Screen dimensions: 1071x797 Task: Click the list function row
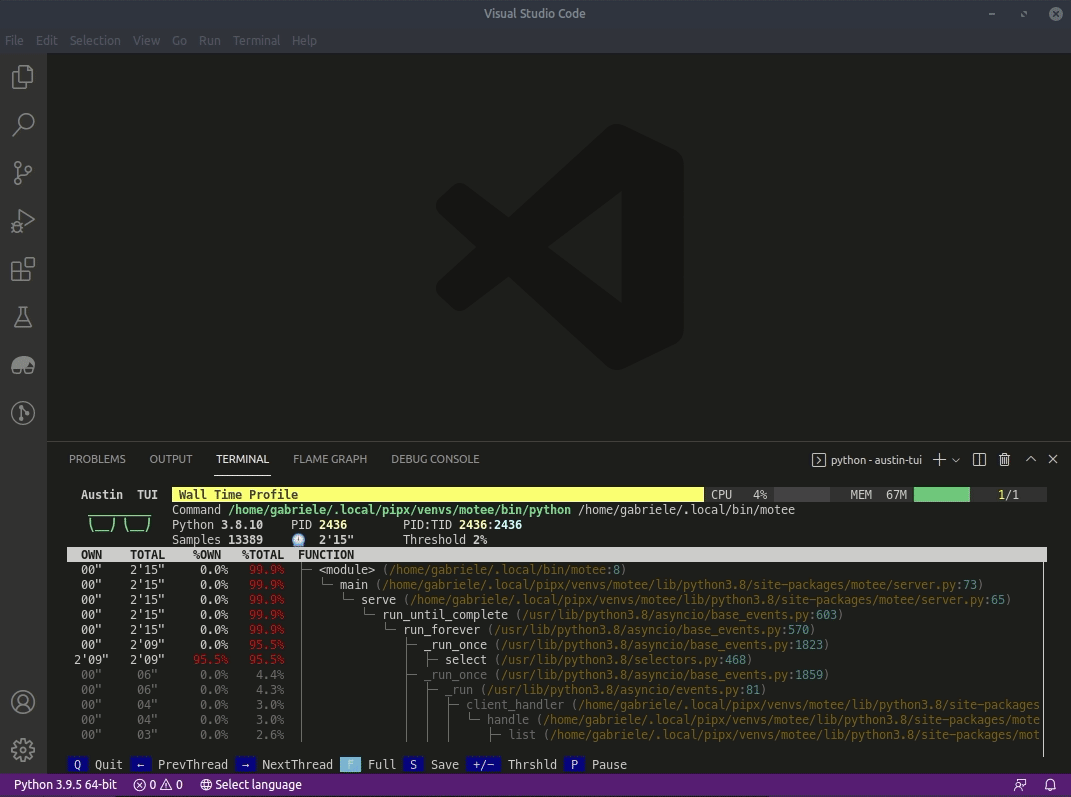[x=556, y=735]
